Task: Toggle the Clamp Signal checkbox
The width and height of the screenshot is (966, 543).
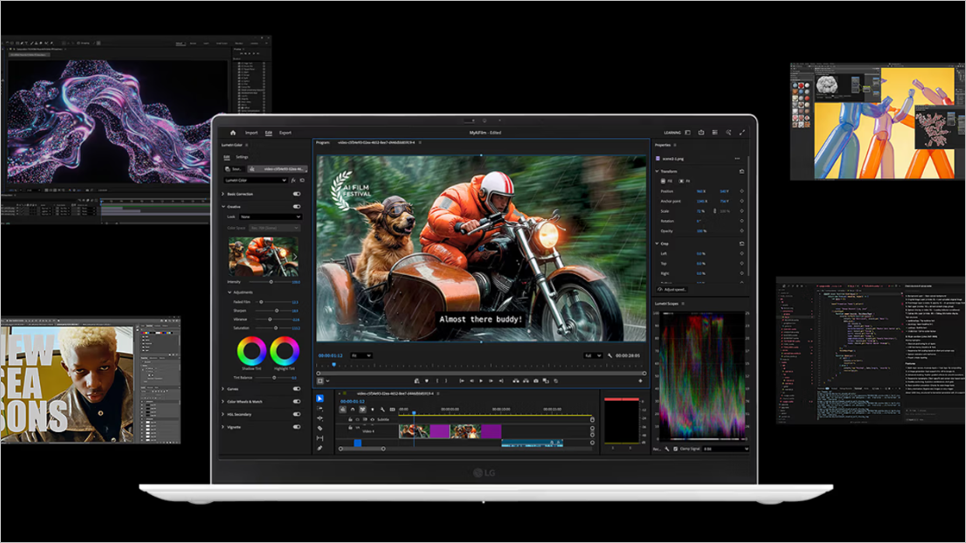Action: point(675,449)
